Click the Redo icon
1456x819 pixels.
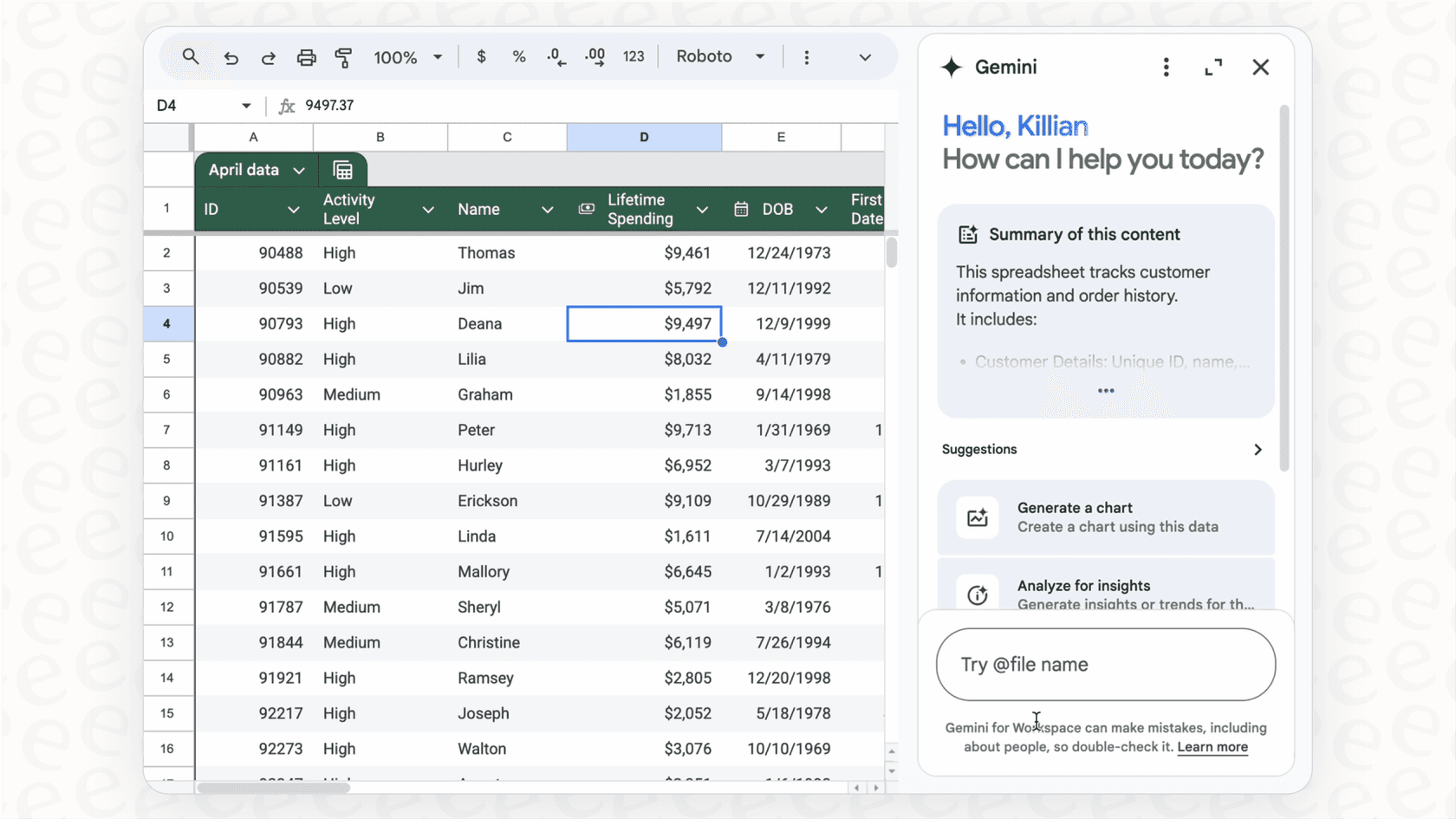tap(269, 56)
